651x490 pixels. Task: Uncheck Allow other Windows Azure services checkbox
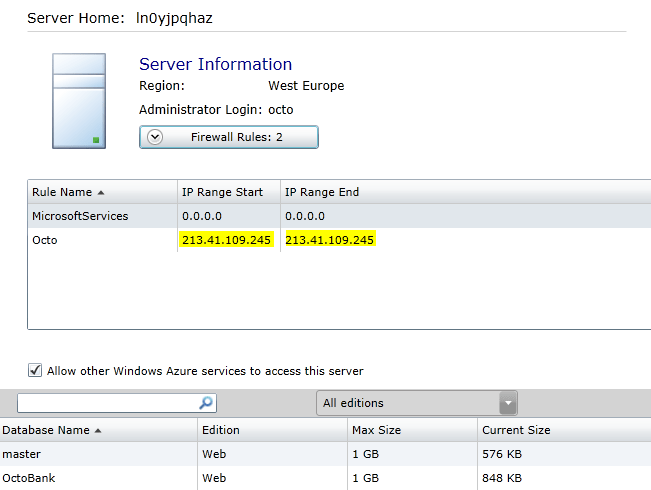pos(35,370)
